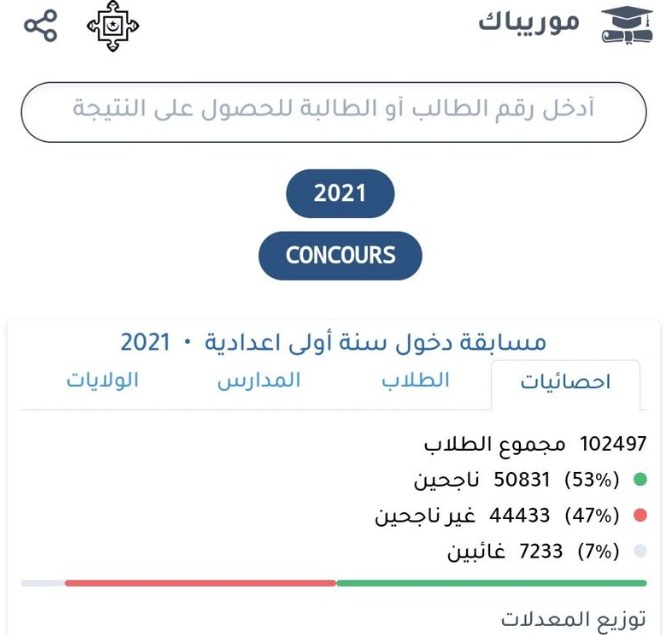This screenshot has width=670, height=635.
Task: Click the green ناجحين legend dot
Action: click(x=640, y=479)
